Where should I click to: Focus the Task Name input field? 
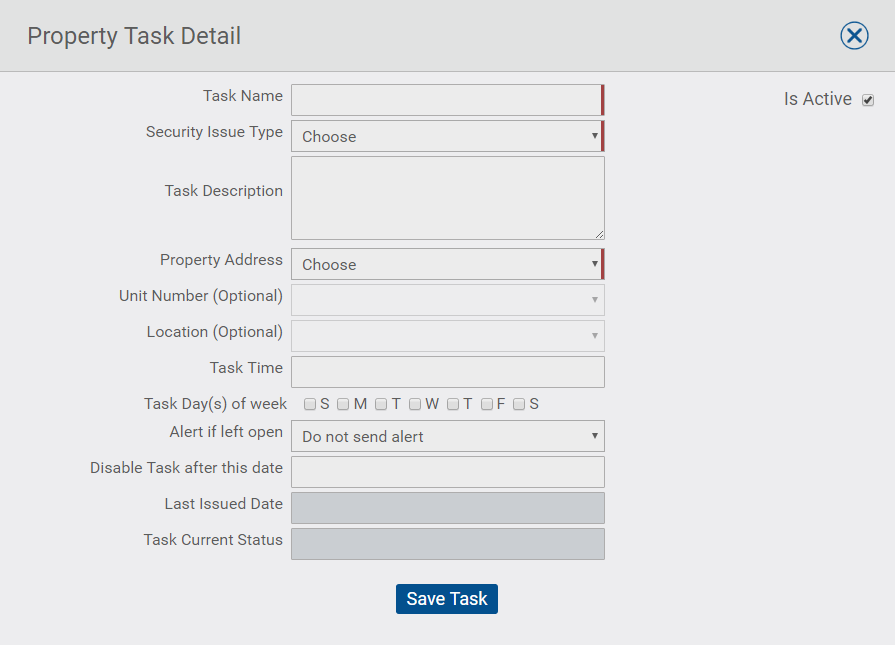(448, 100)
